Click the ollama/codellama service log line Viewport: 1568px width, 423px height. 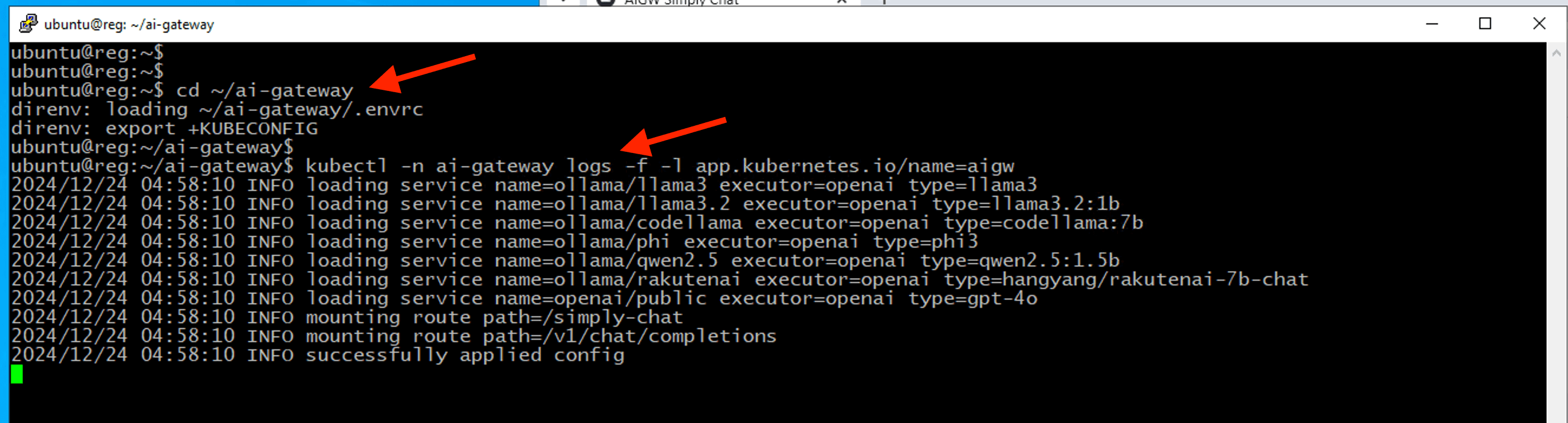(x=576, y=223)
